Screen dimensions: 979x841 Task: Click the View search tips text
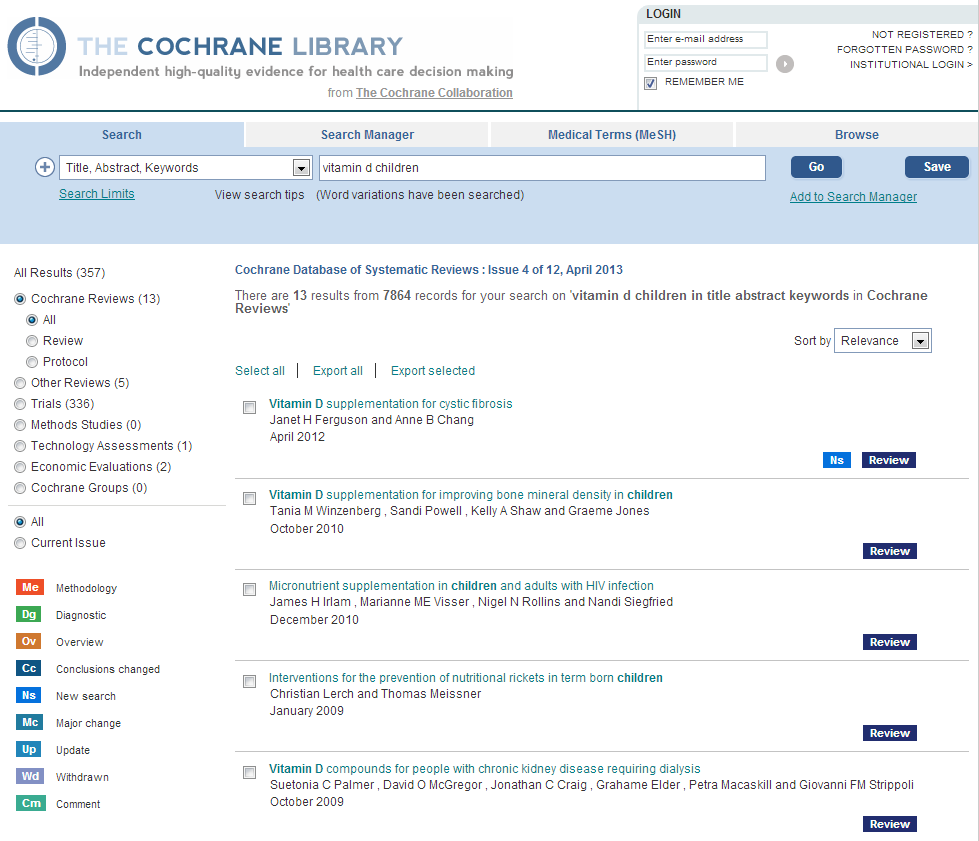click(259, 195)
